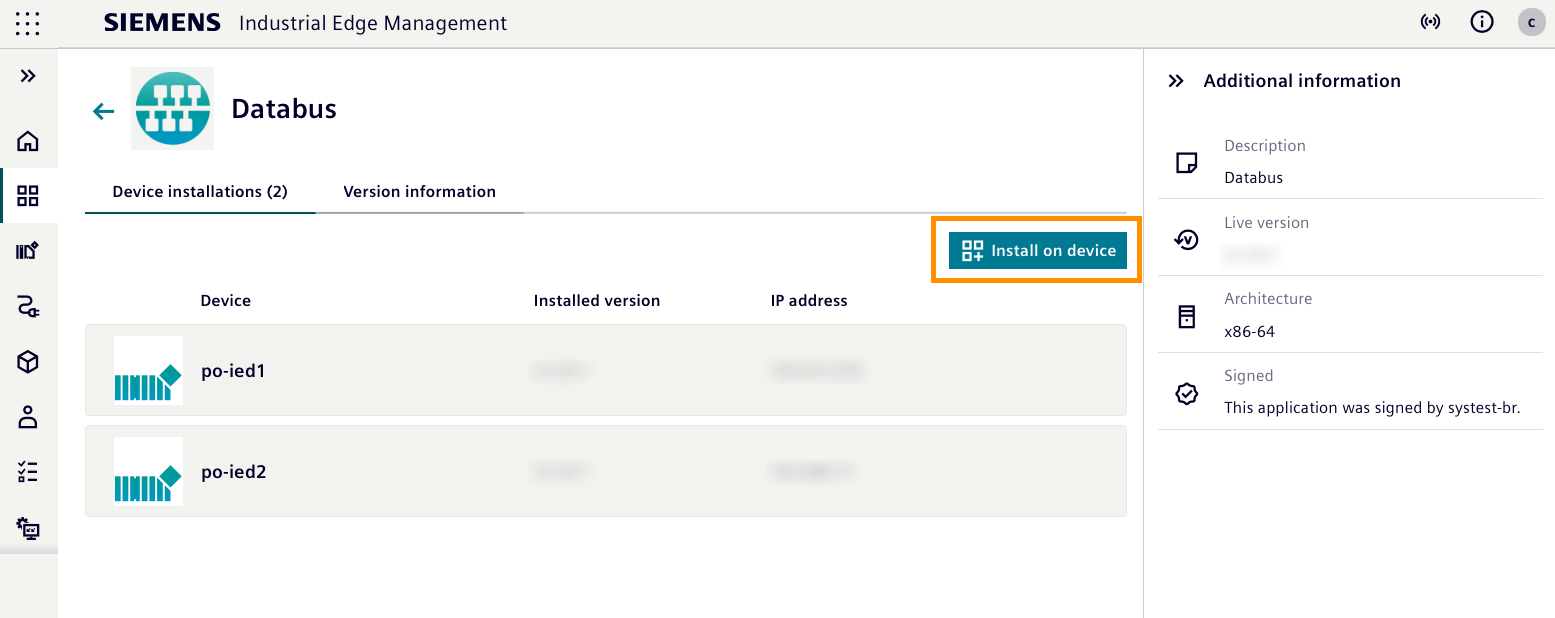
Task: Open the packages cube icon in sidebar
Action: click(29, 362)
